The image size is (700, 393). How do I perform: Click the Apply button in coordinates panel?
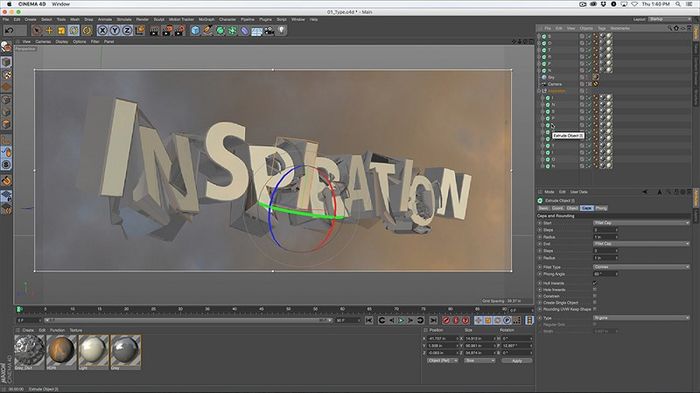(517, 360)
